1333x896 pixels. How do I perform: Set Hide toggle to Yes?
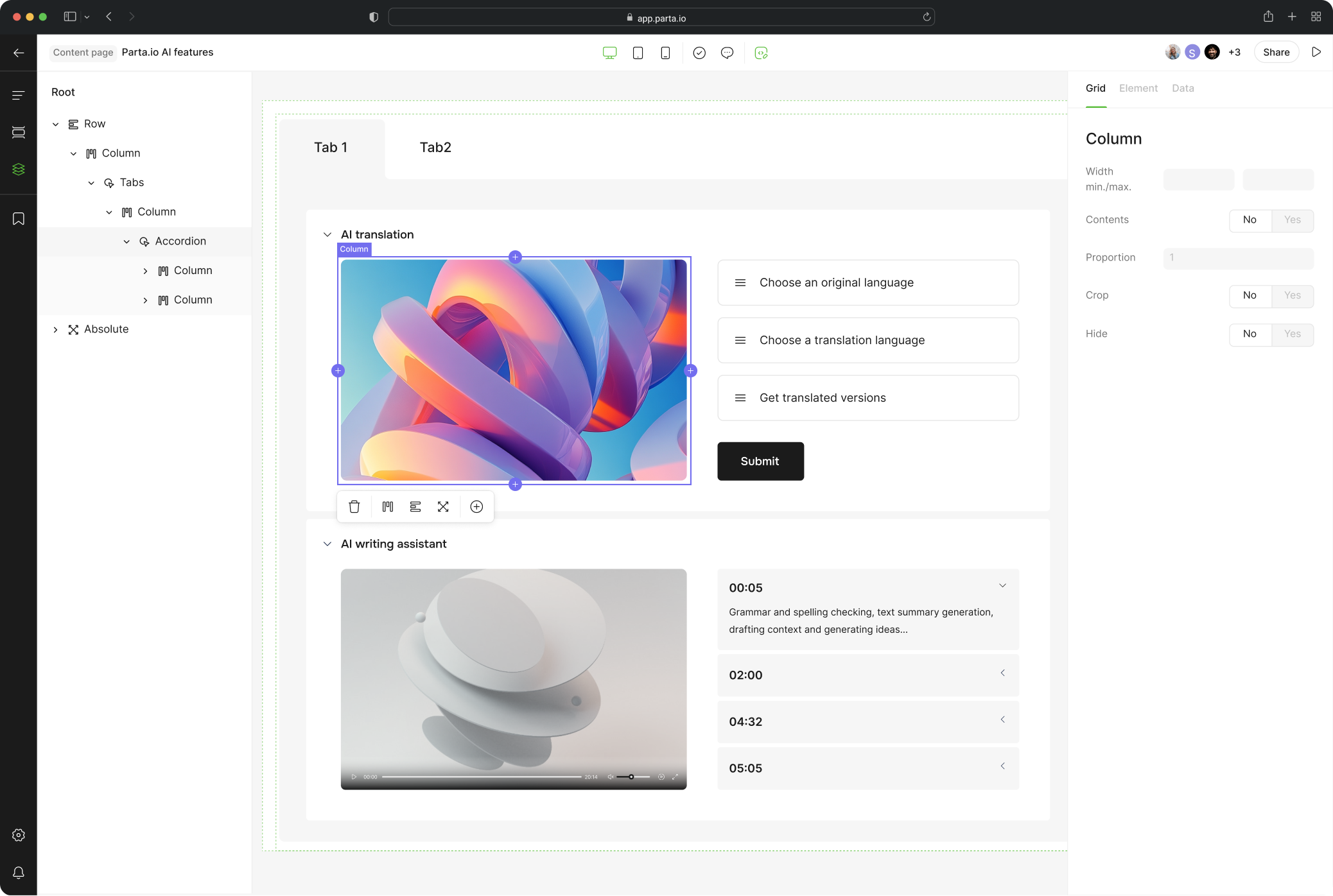pyautogui.click(x=1292, y=334)
